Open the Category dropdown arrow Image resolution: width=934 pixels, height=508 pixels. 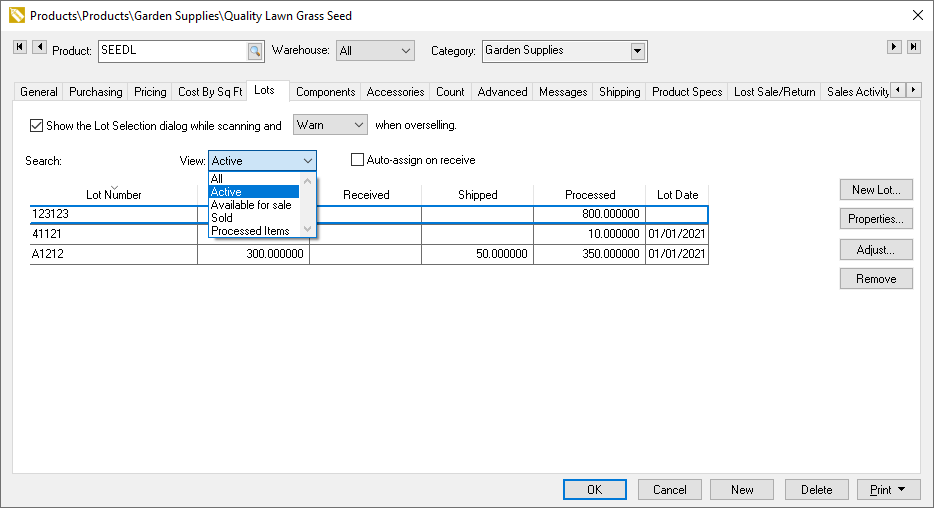pyautogui.click(x=637, y=51)
